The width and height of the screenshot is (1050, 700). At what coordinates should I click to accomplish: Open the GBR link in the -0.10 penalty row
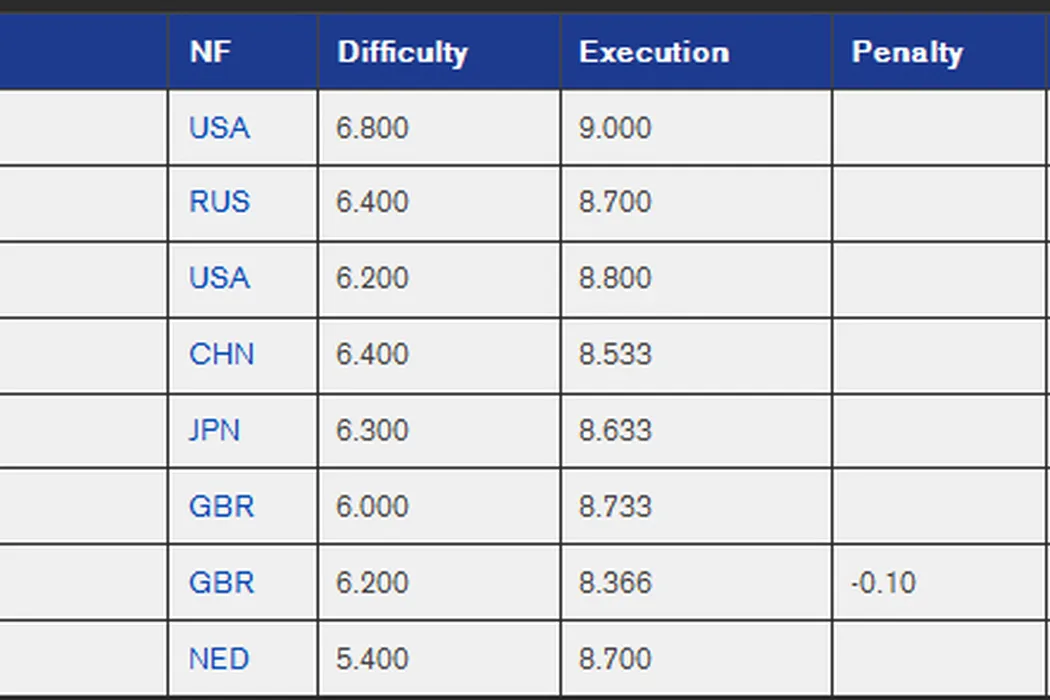coord(221,582)
